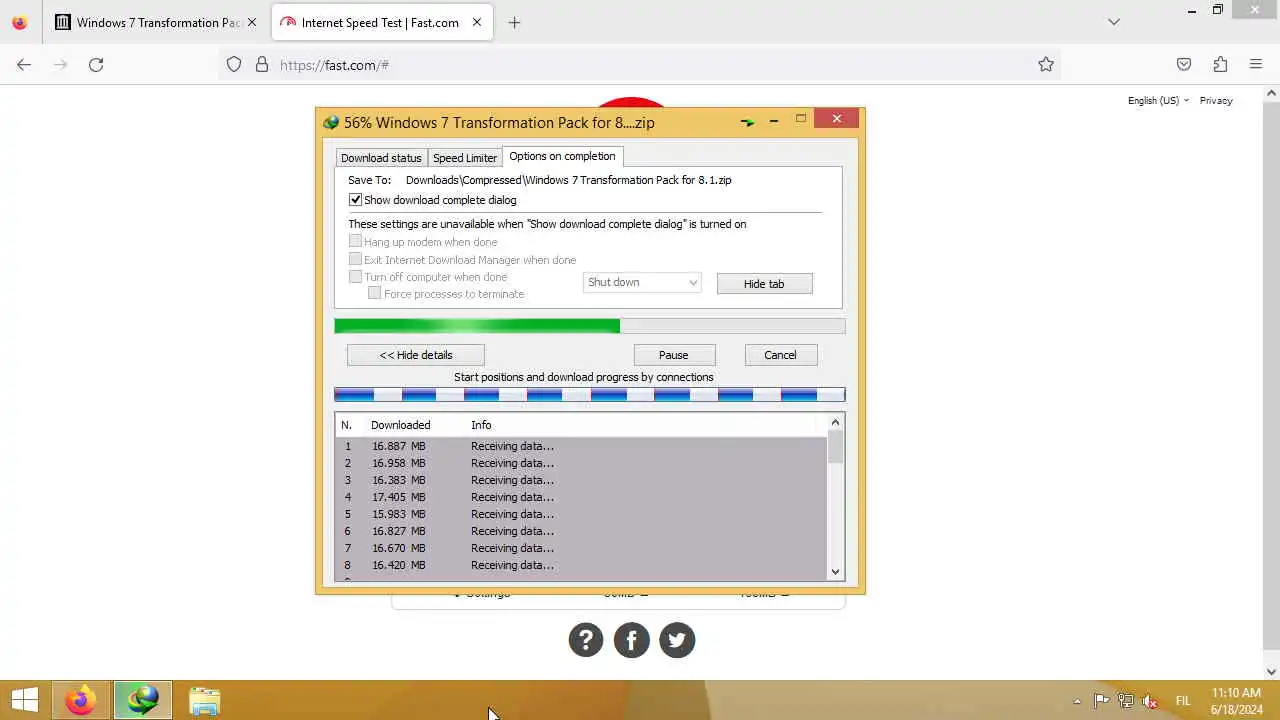This screenshot has width=1280, height=720.
Task: Select the Options on completion tab
Action: click(x=562, y=156)
